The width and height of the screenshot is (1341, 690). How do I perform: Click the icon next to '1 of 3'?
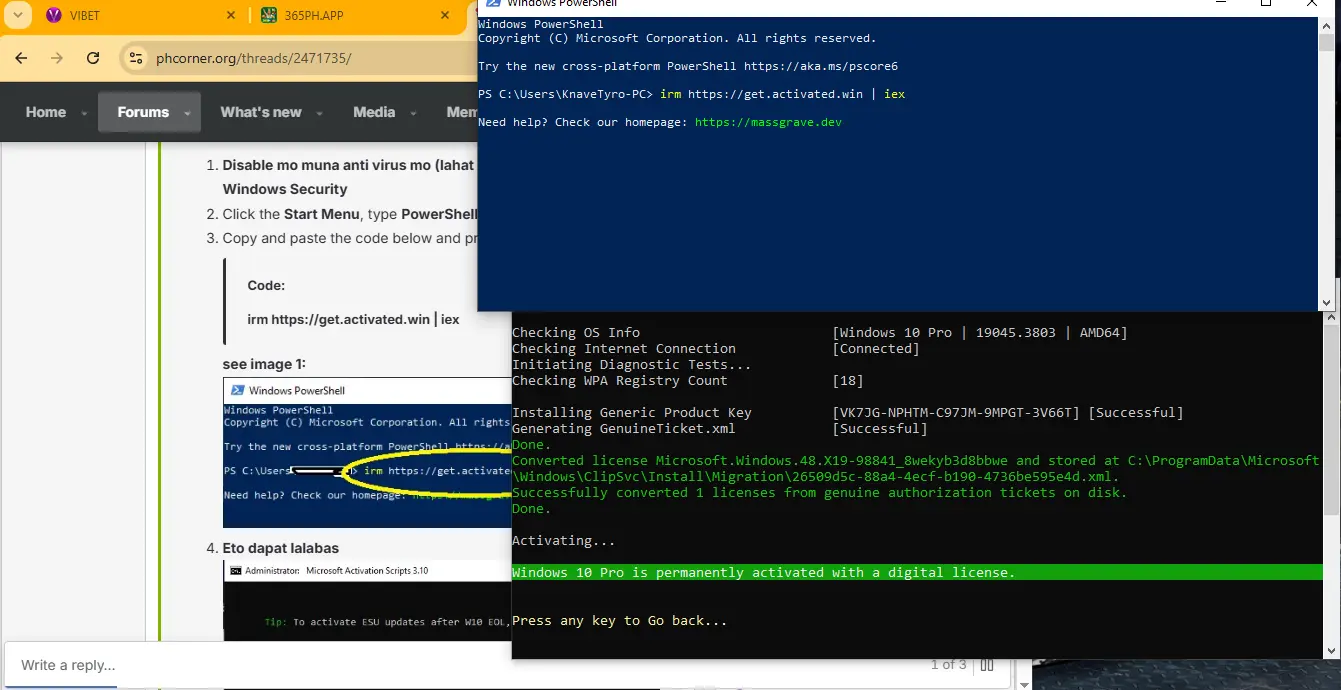pyautogui.click(x=987, y=665)
